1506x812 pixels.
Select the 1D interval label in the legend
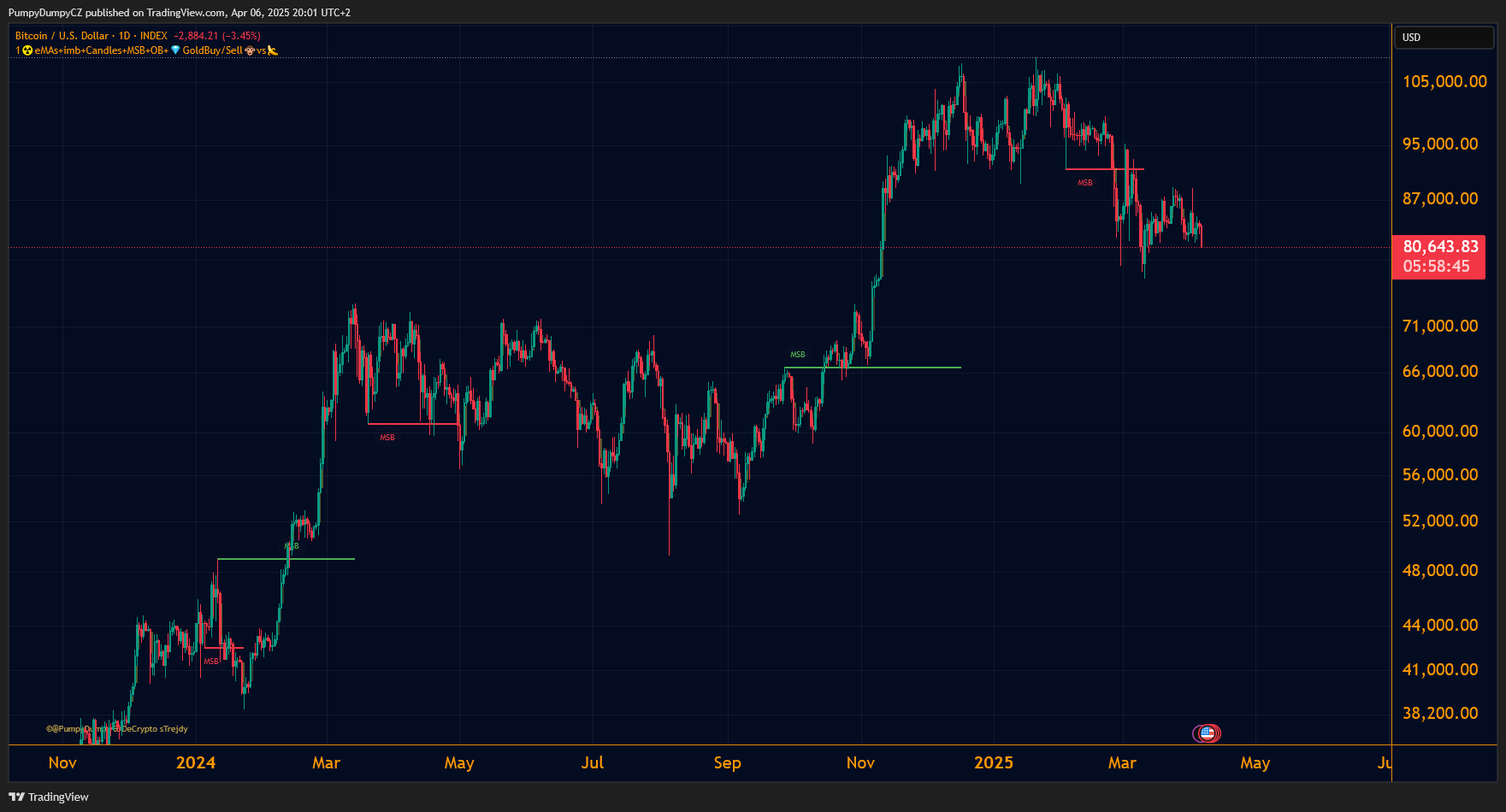coord(125,36)
